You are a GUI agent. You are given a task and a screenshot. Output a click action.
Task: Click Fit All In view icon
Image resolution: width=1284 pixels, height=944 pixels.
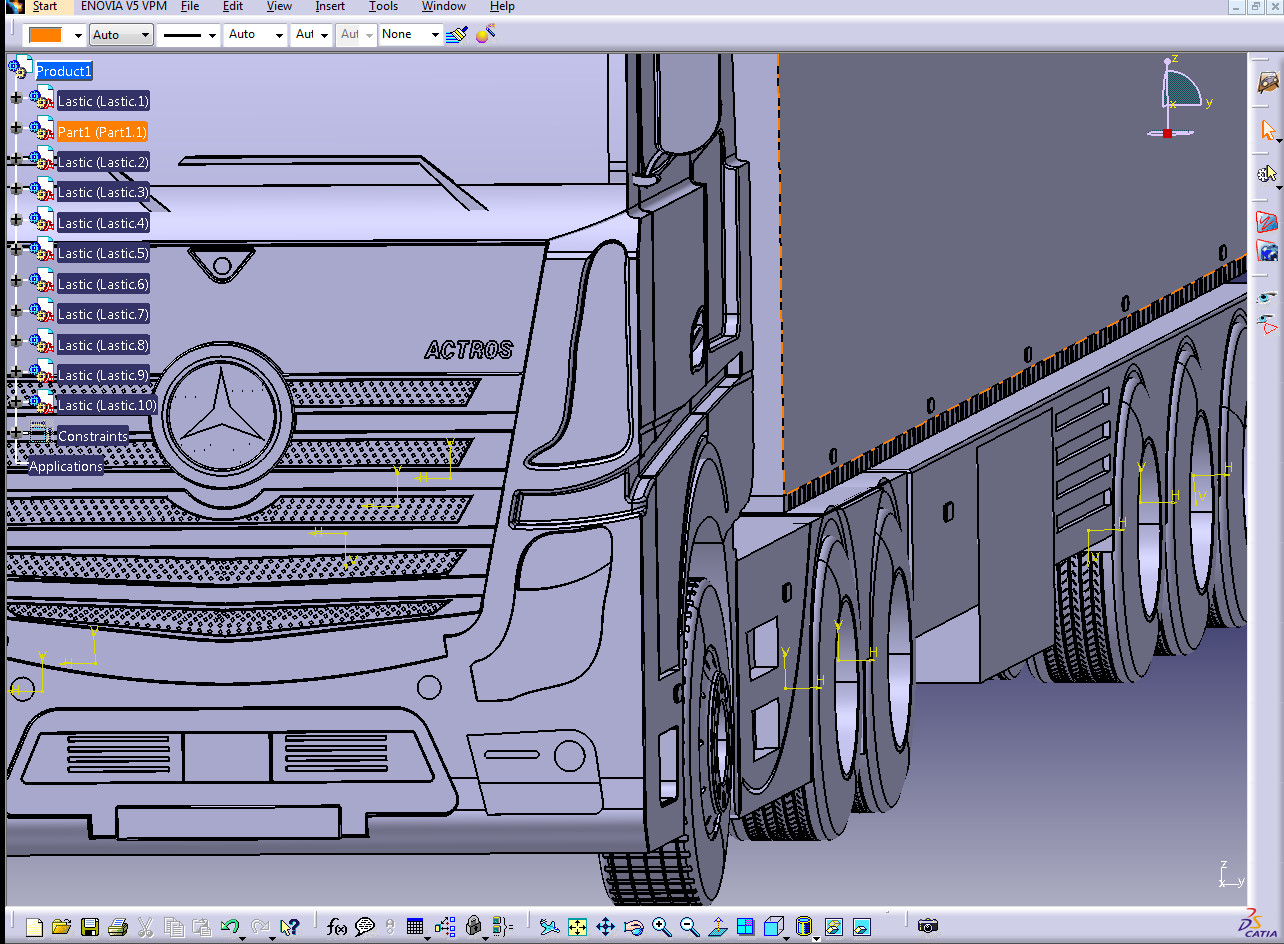pyautogui.click(x=577, y=927)
